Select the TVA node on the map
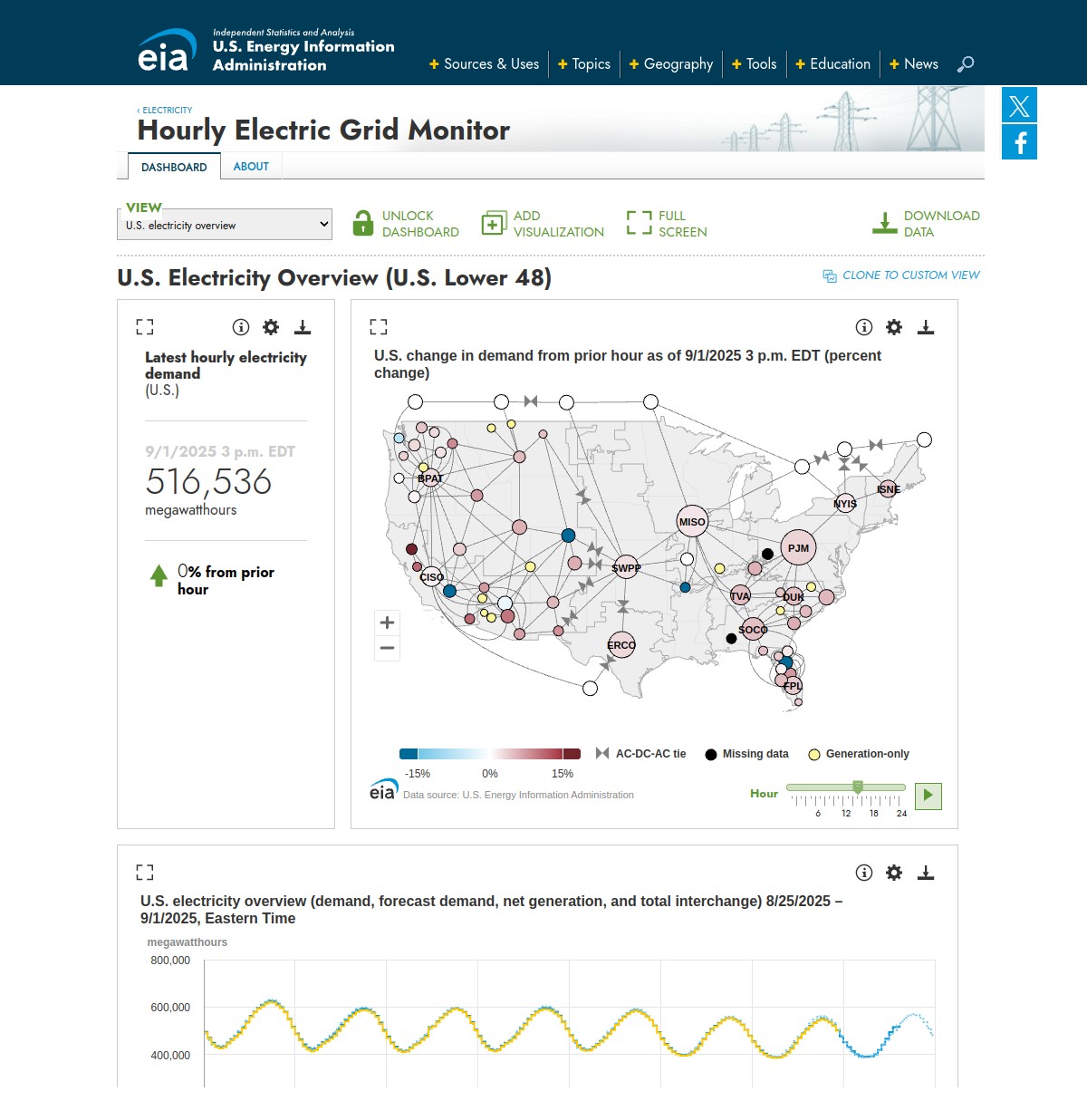This screenshot has width=1087, height=1120. (740, 595)
